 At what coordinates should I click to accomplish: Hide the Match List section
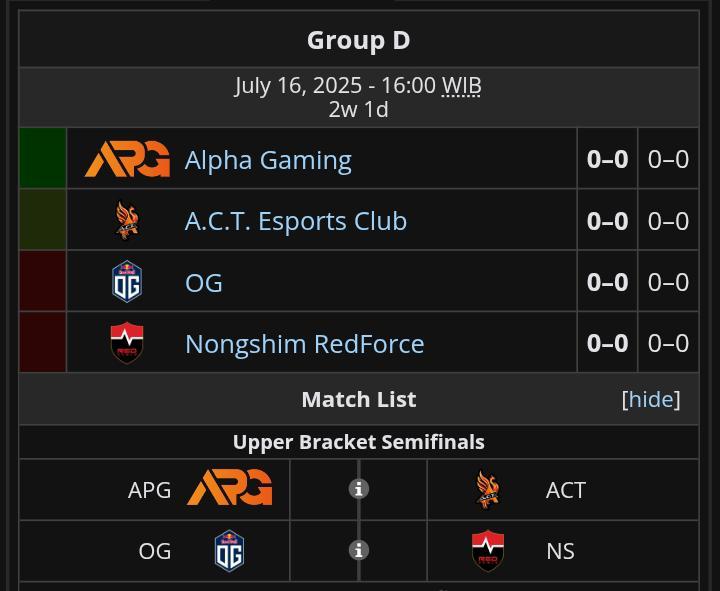point(651,399)
